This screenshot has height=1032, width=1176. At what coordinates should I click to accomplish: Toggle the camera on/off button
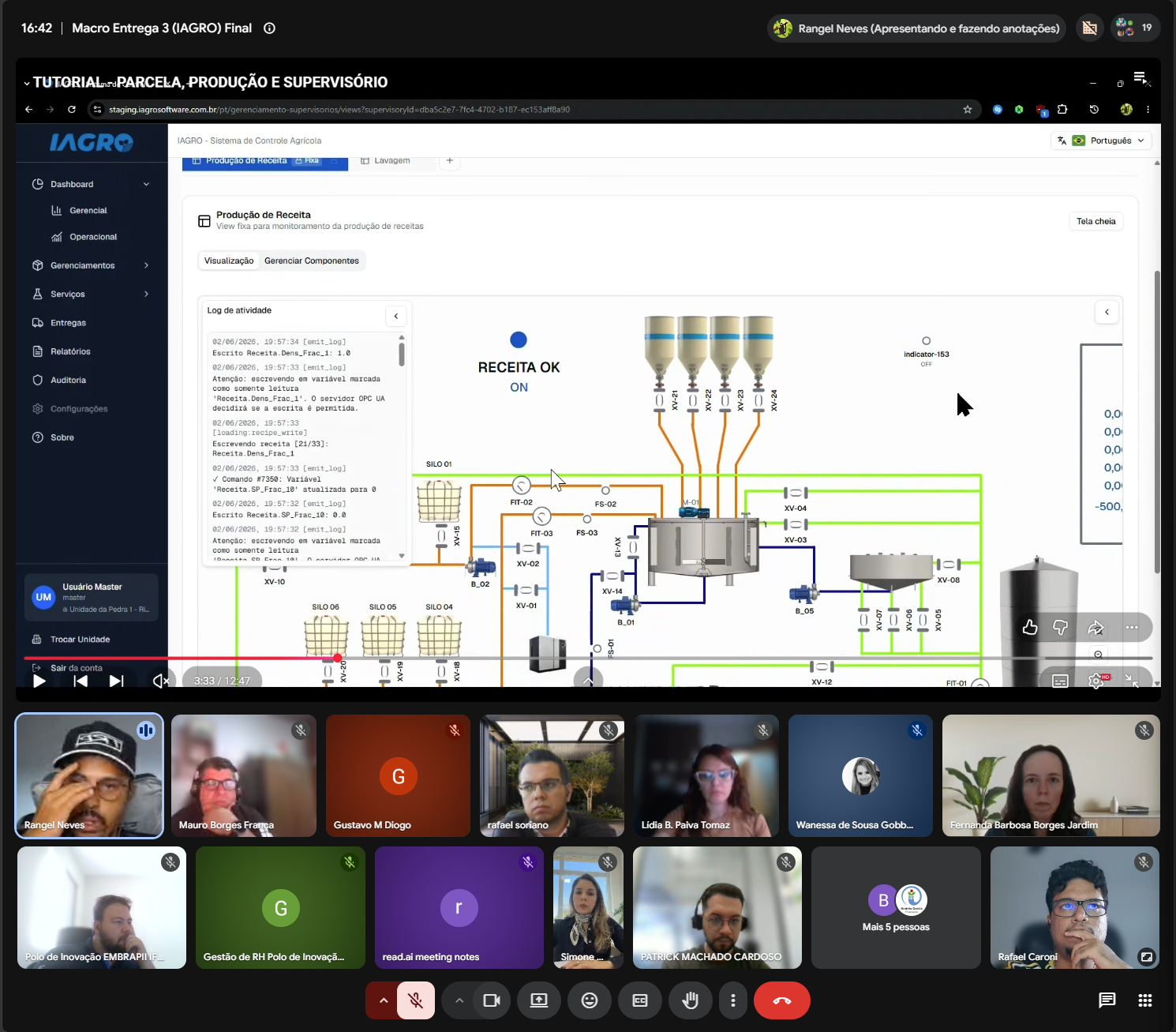pos(492,1000)
